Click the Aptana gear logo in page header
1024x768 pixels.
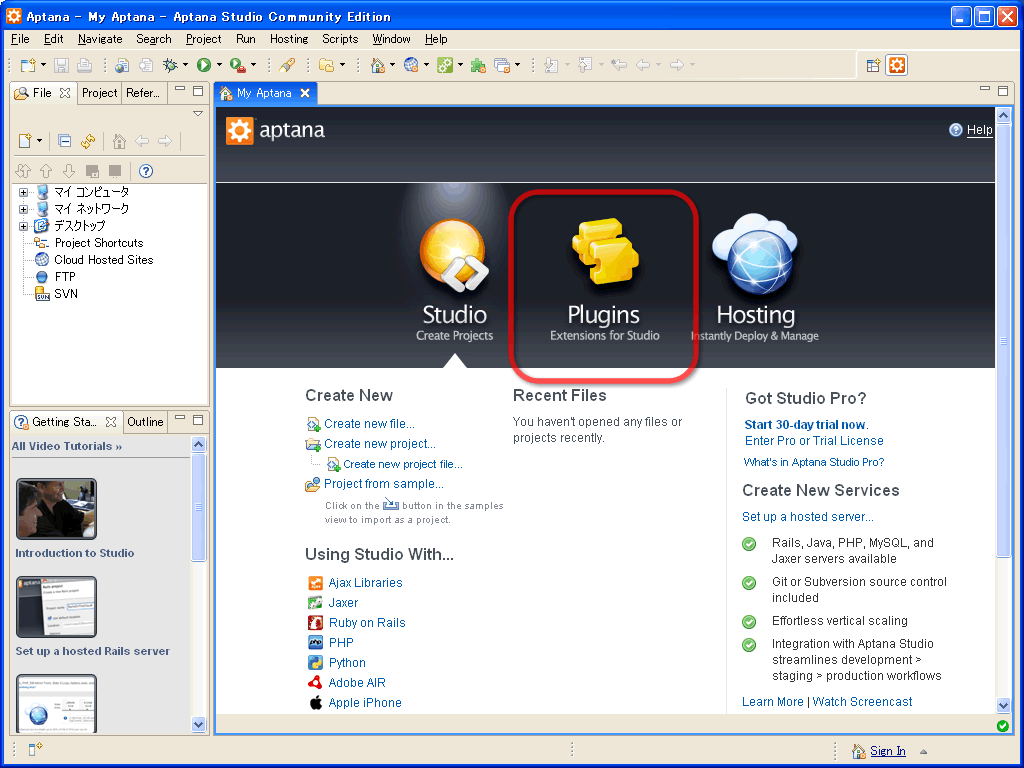[x=239, y=131]
